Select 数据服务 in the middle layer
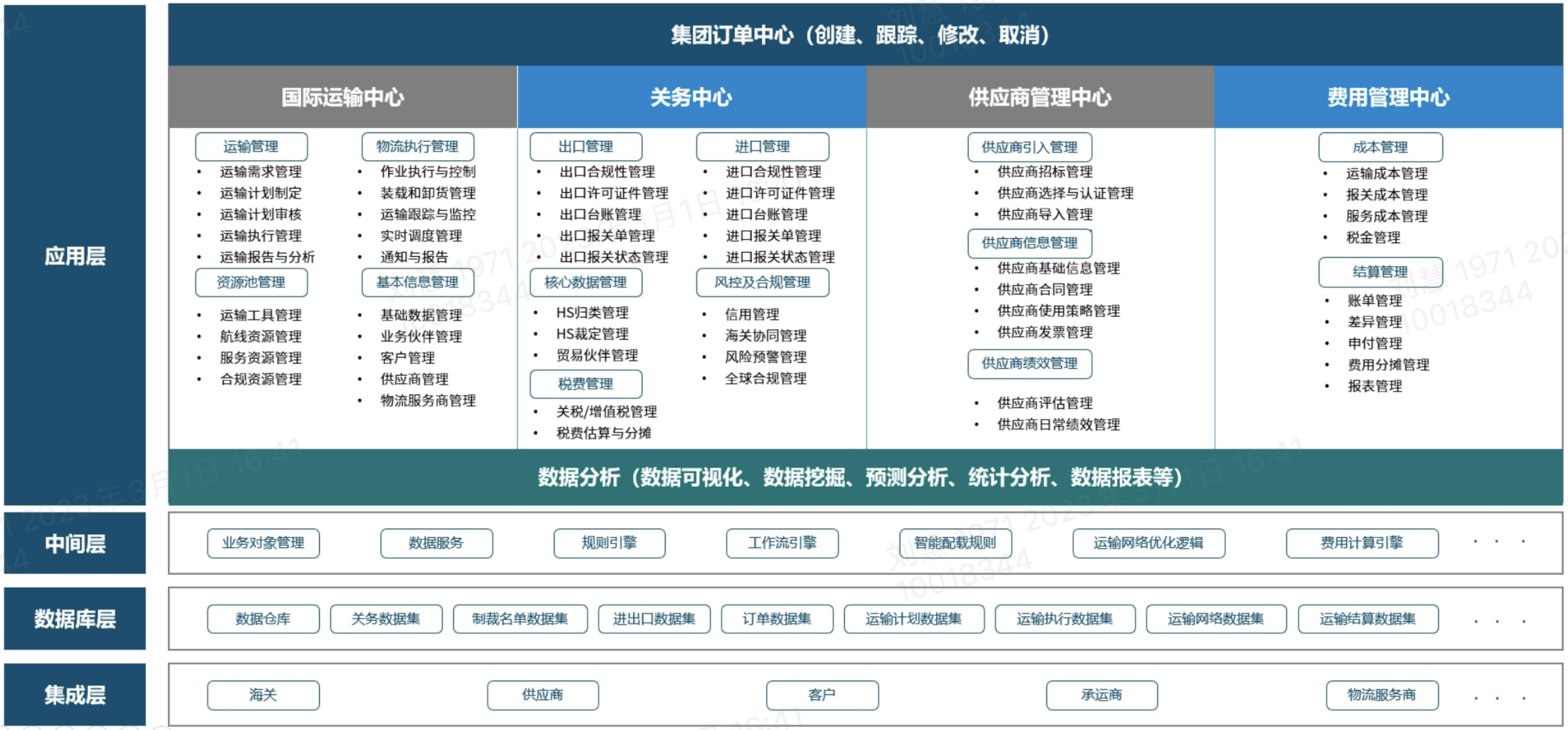 (x=436, y=543)
